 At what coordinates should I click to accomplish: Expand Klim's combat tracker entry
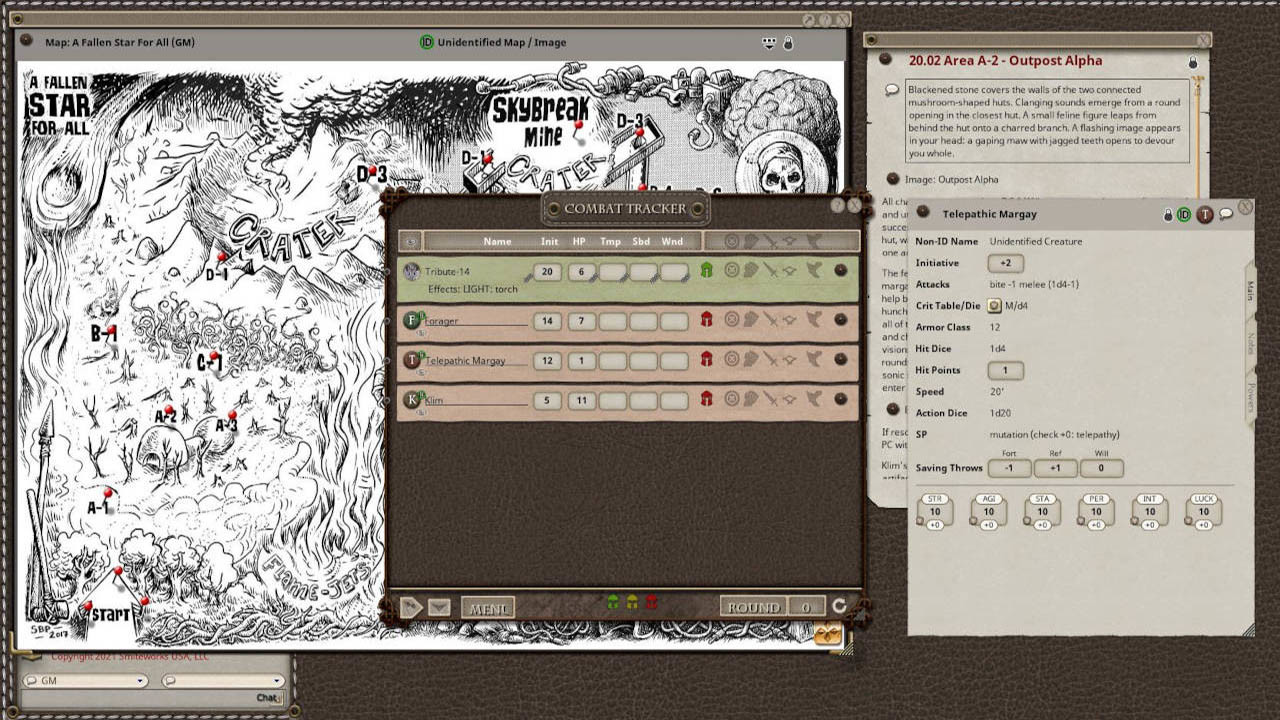(419, 410)
